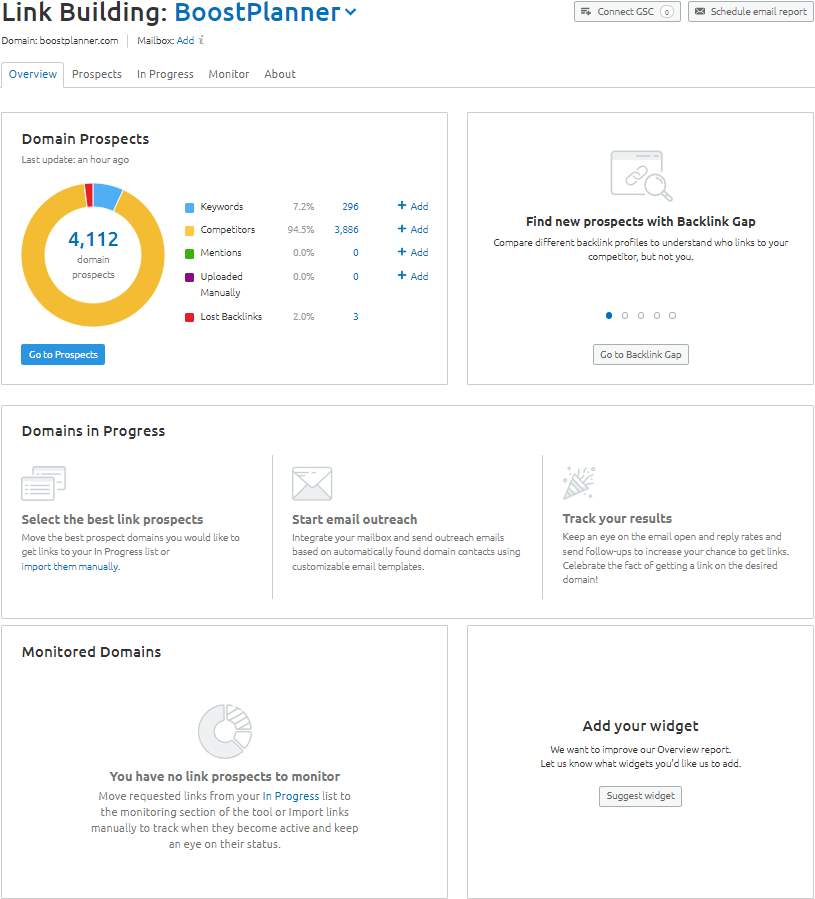Select the second carousel dot
This screenshot has width=815, height=899.
[x=625, y=316]
